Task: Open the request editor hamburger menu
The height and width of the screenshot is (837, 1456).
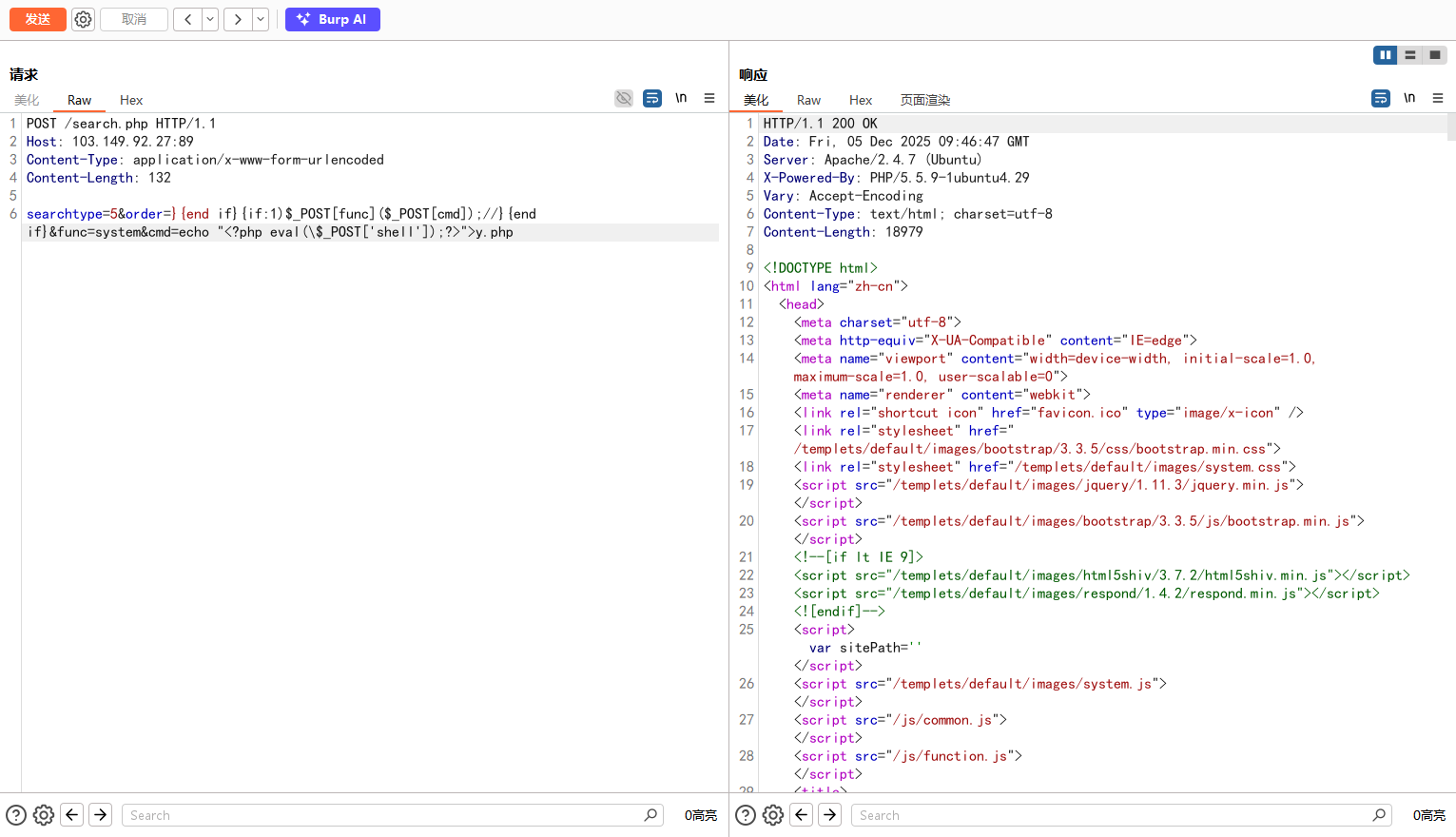Action: (x=709, y=98)
